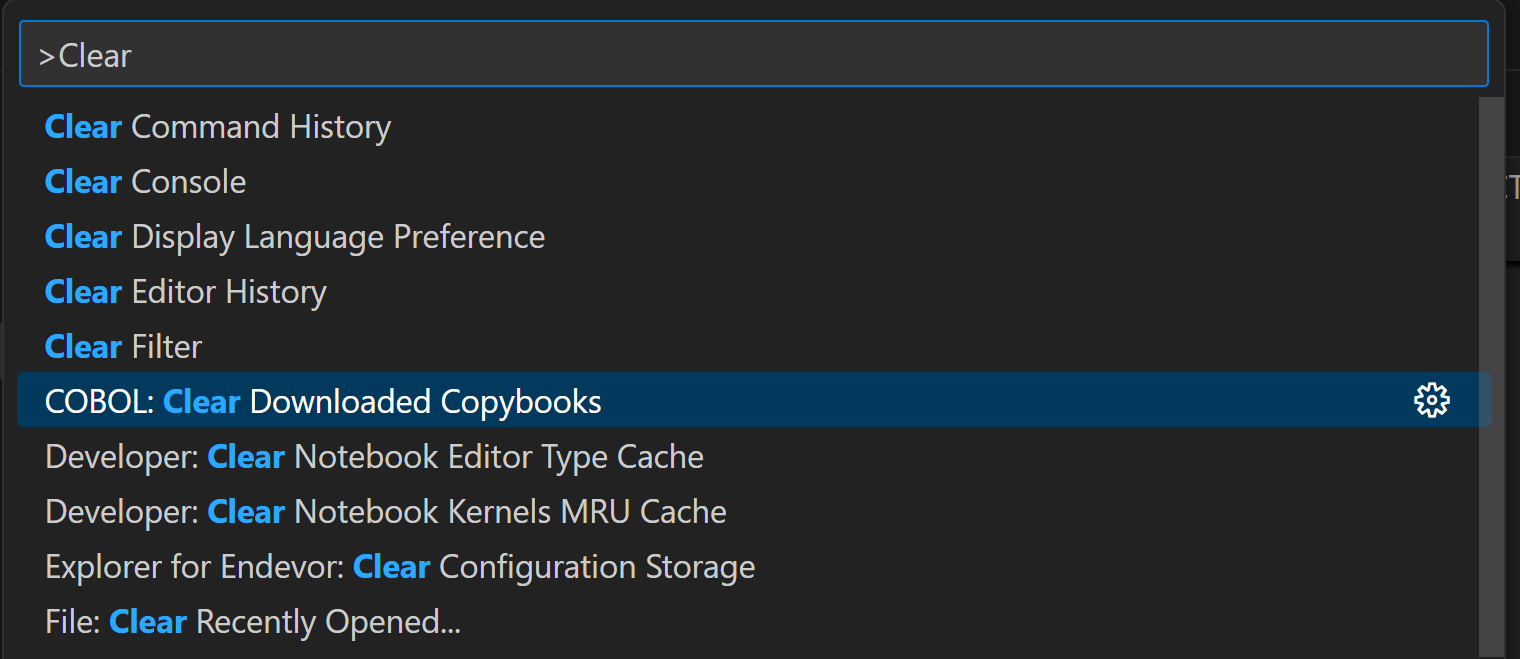1520x659 pixels.
Task: Click the 'File:' prefix of Recently Opened entry
Action: point(73,622)
